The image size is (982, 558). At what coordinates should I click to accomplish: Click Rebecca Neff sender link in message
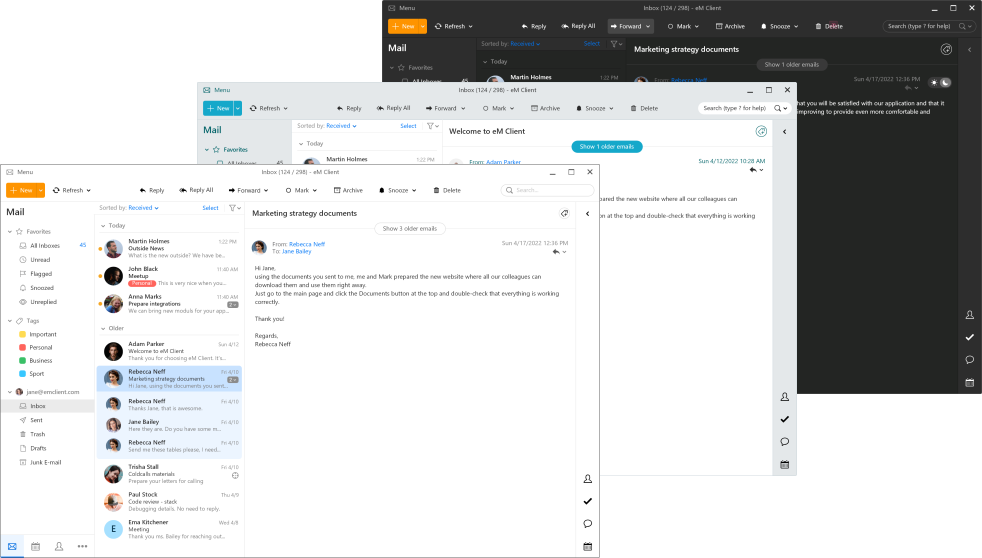[x=307, y=244]
